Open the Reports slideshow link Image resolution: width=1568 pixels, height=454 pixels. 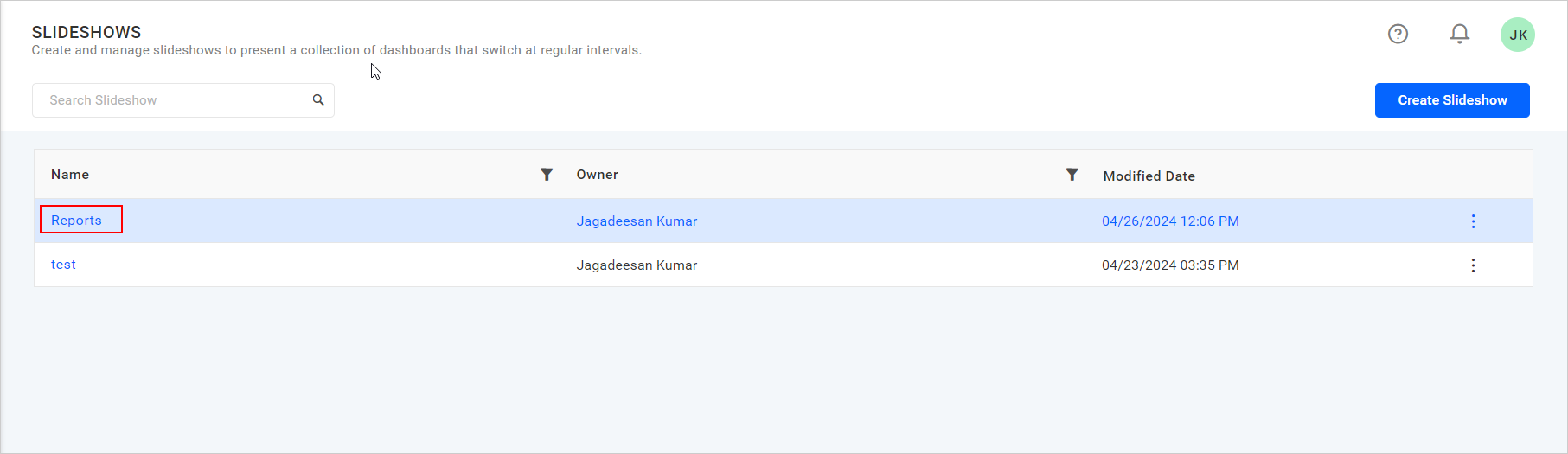click(x=76, y=221)
